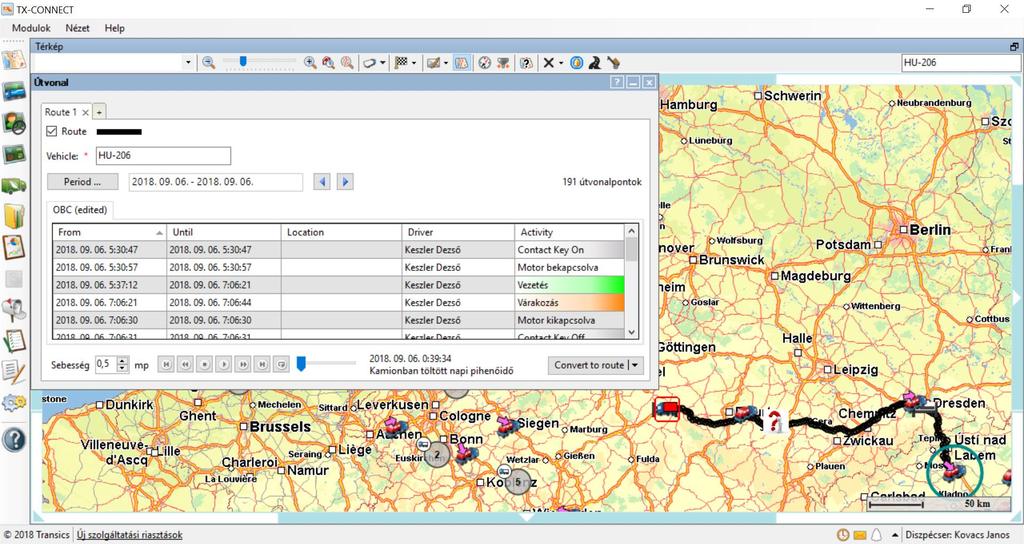Click the red truck marker on map

[667, 409]
